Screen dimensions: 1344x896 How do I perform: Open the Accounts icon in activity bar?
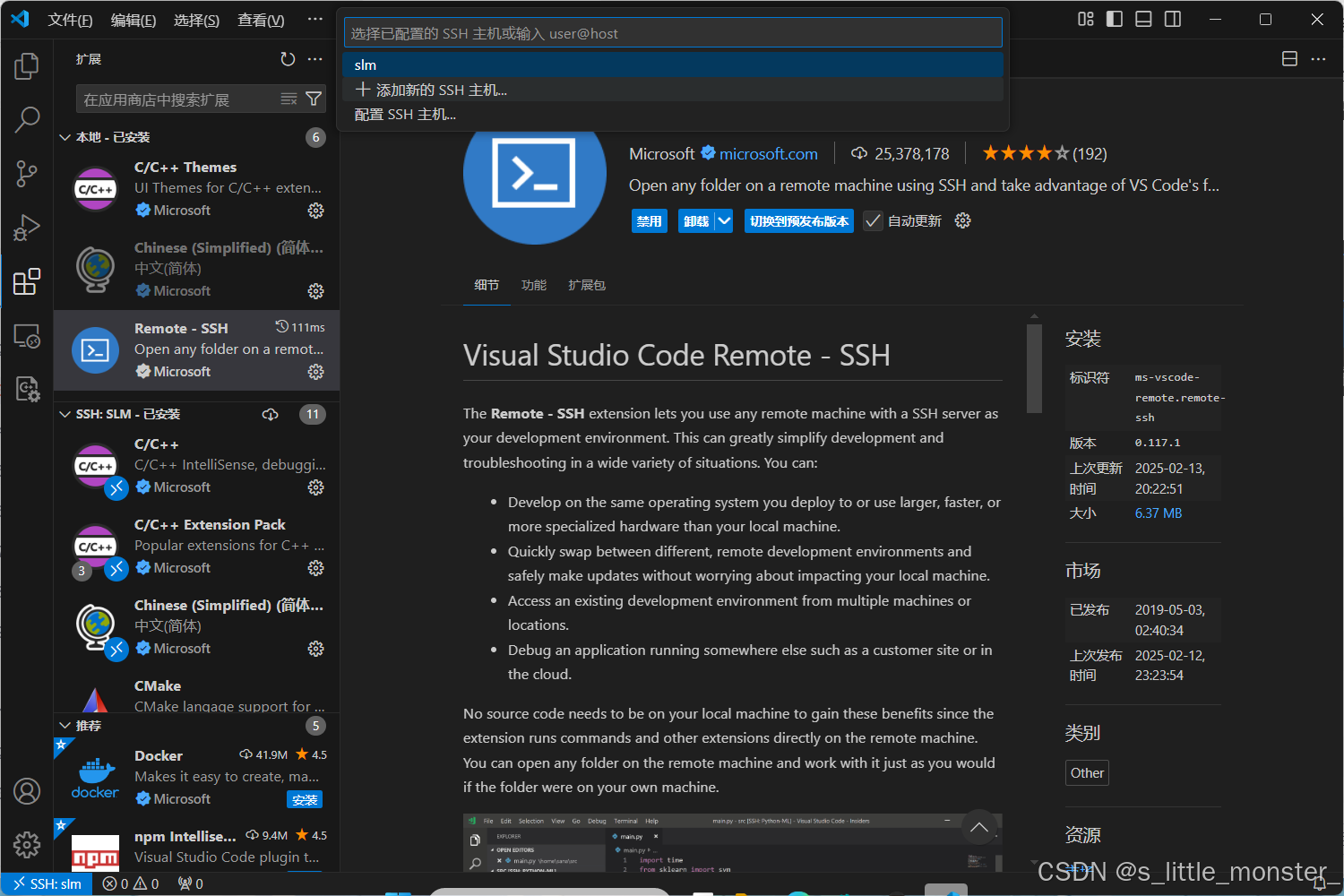click(x=27, y=791)
